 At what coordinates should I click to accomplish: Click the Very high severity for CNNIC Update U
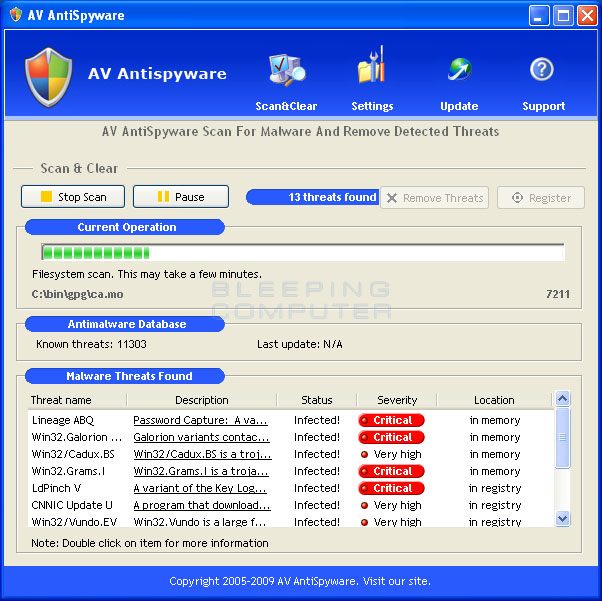(391, 505)
